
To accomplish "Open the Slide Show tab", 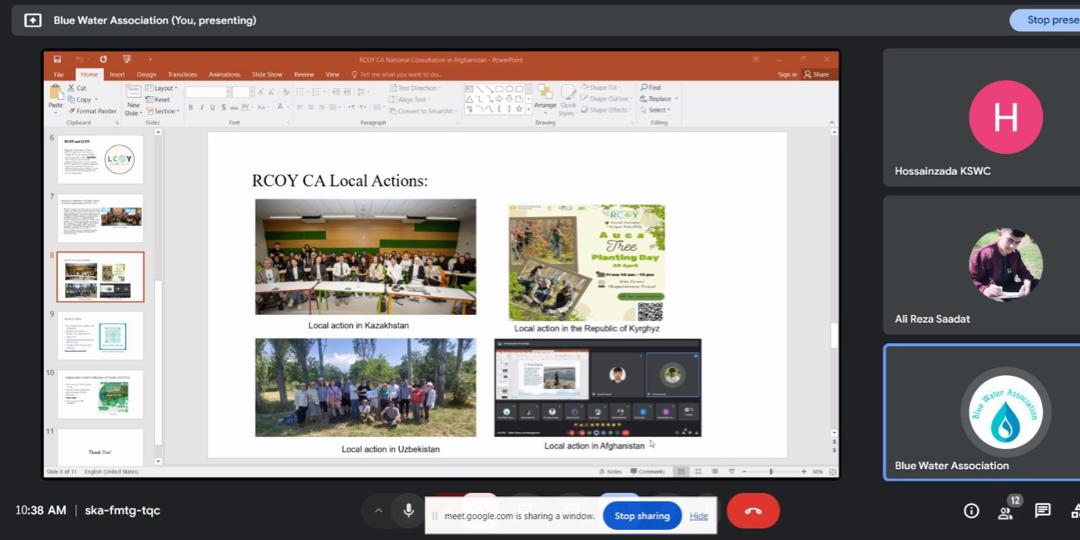I will point(267,74).
